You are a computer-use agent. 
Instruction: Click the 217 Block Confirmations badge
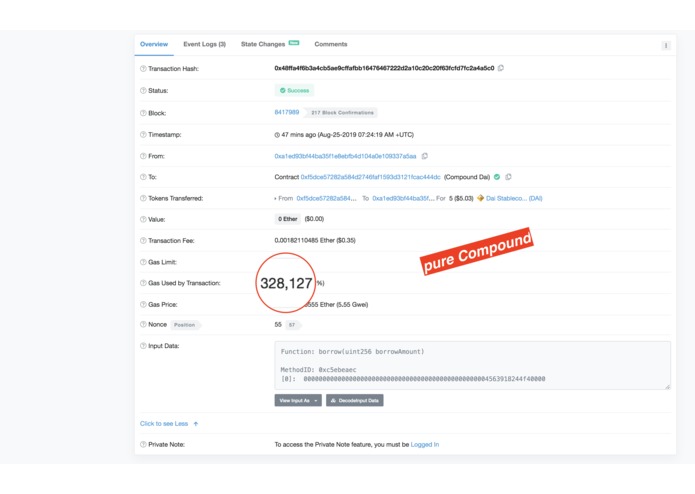click(x=342, y=113)
